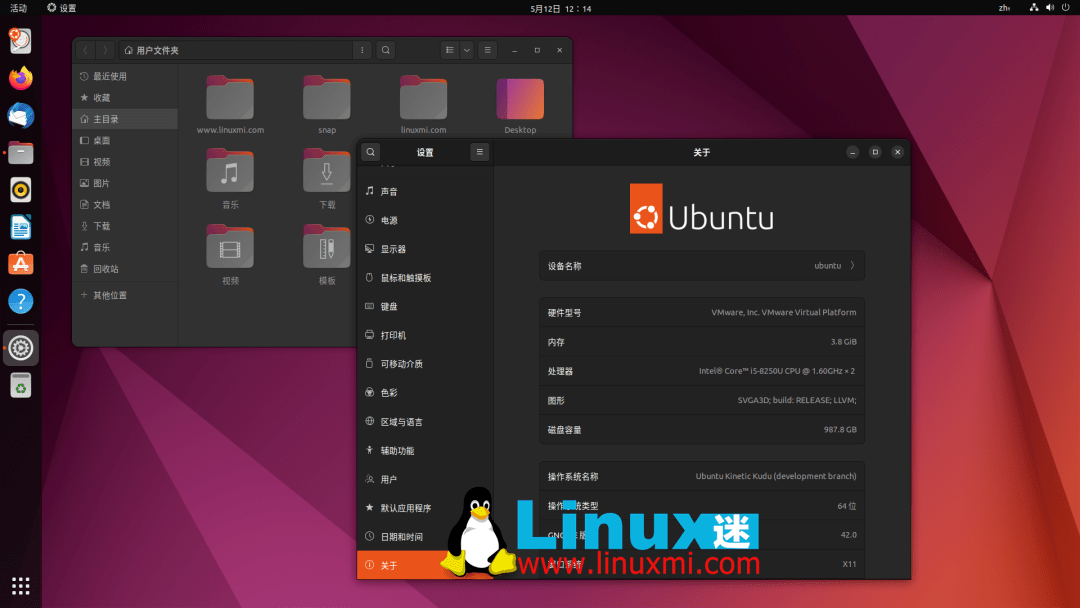Open the three-dot menu in Files path bar
The image size is (1080, 608).
click(362, 49)
